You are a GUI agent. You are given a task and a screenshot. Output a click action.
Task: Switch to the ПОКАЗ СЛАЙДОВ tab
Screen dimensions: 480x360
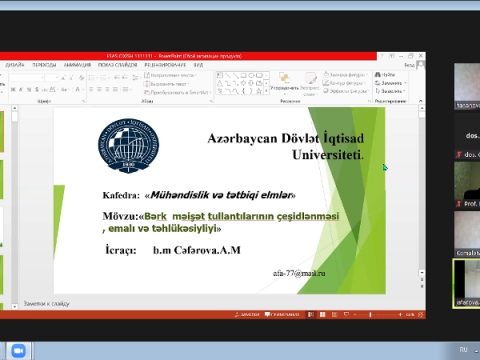[x=117, y=65]
